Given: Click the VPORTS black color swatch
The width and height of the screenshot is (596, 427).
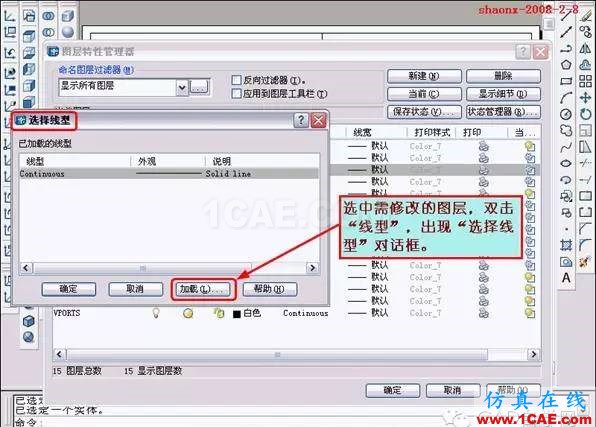Looking at the screenshot, I should [x=237, y=314].
